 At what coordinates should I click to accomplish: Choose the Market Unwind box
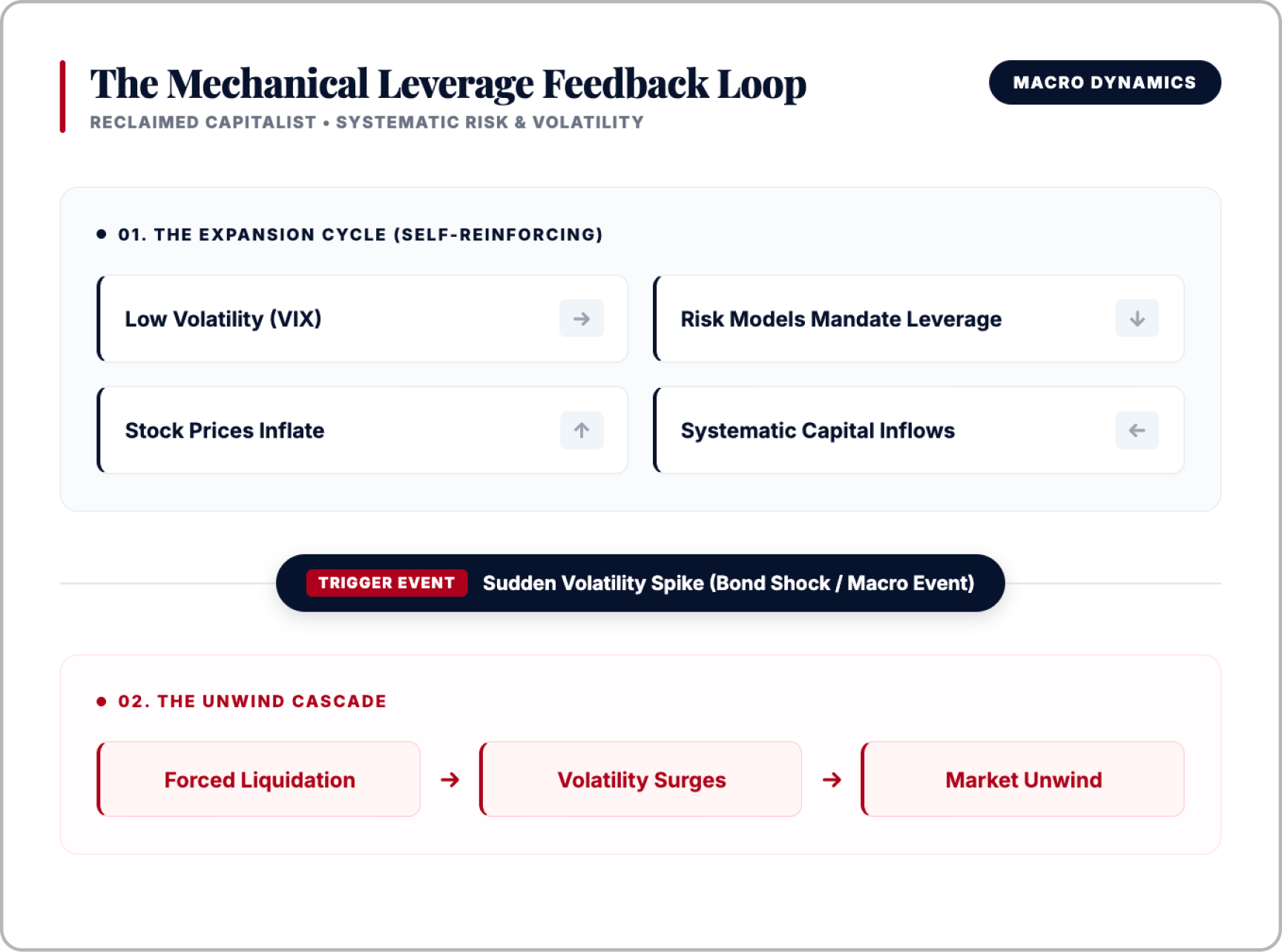click(1023, 779)
